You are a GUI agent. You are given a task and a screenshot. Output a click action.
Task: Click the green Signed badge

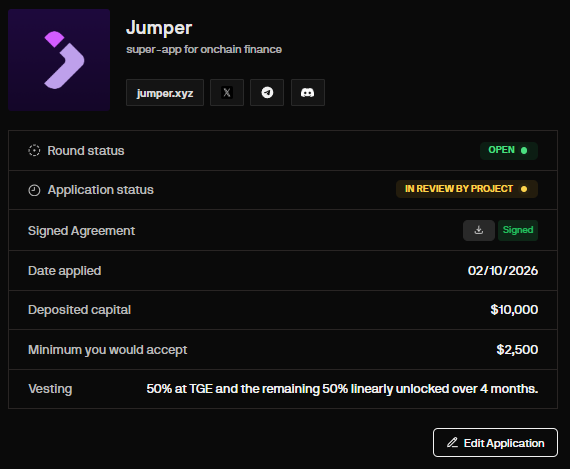518,230
